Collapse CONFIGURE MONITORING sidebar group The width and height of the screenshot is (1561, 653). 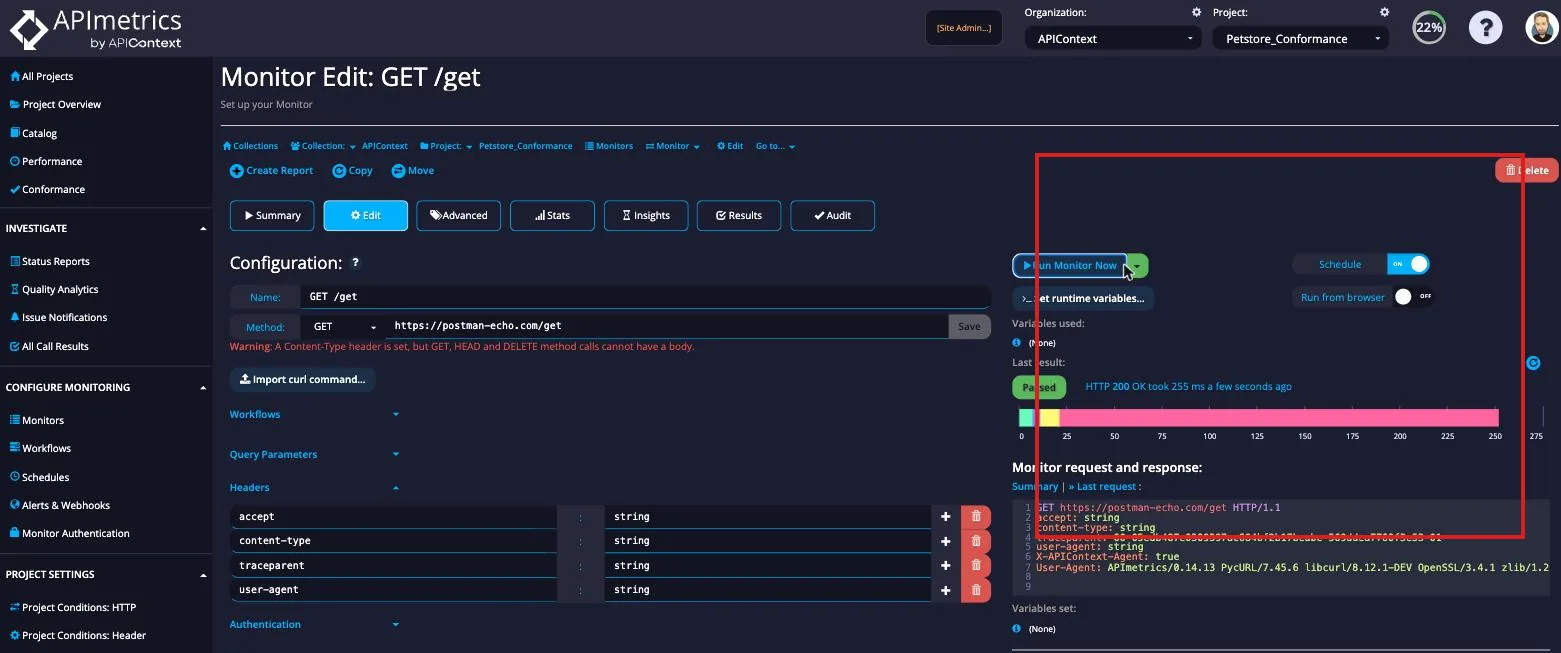coord(204,387)
